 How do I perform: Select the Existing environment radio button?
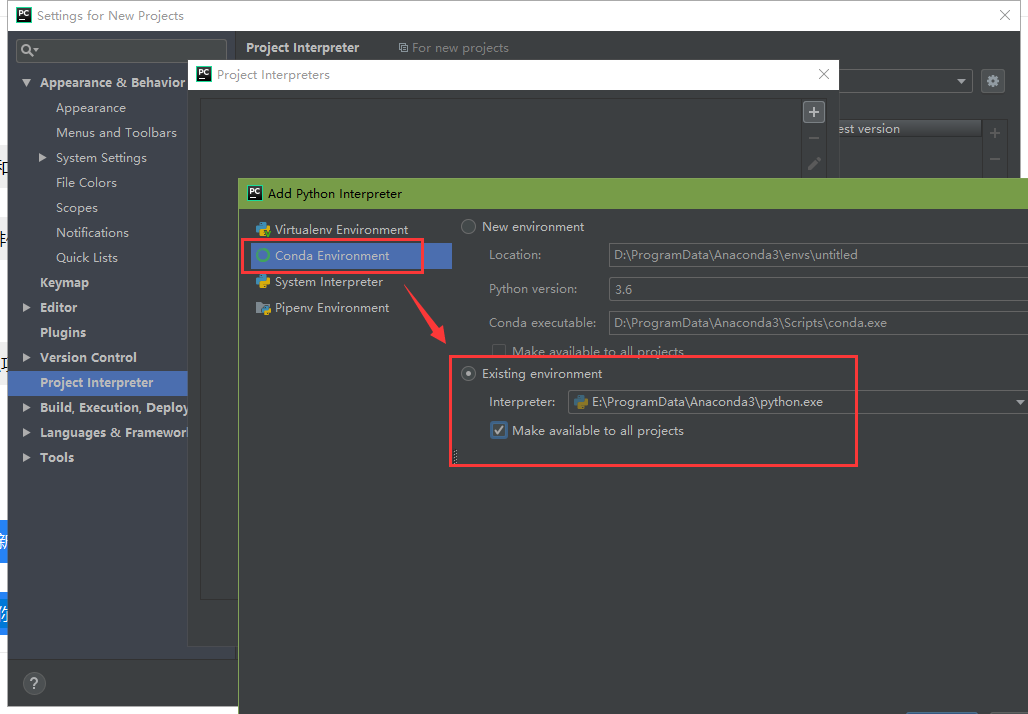(468, 374)
